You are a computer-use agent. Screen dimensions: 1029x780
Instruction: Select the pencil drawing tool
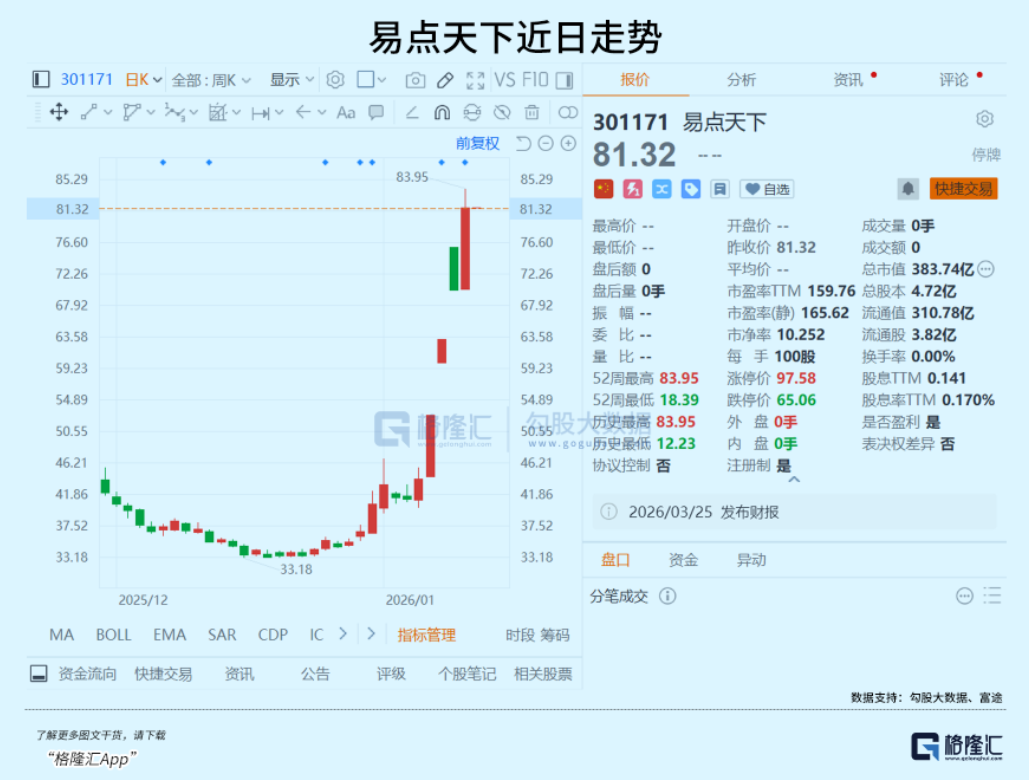(444, 78)
